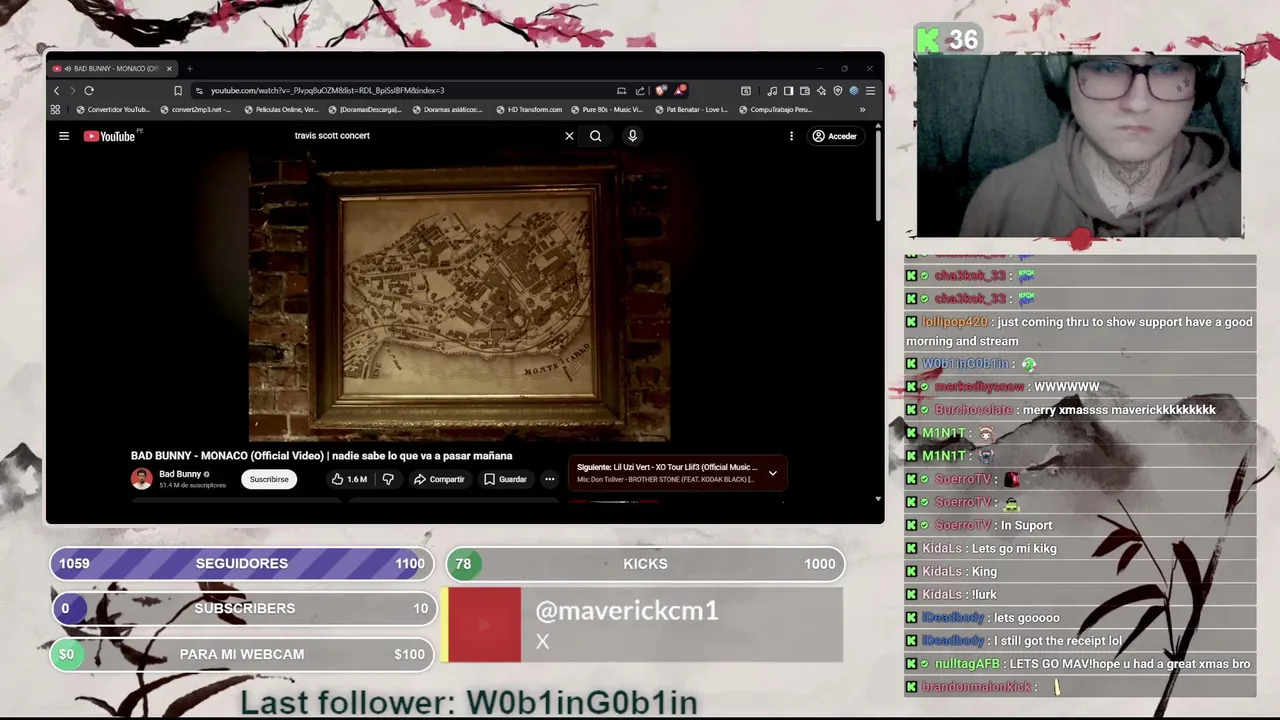The image size is (1280, 720).
Task: Open the Bad Bunny channel name link
Action: [180, 474]
